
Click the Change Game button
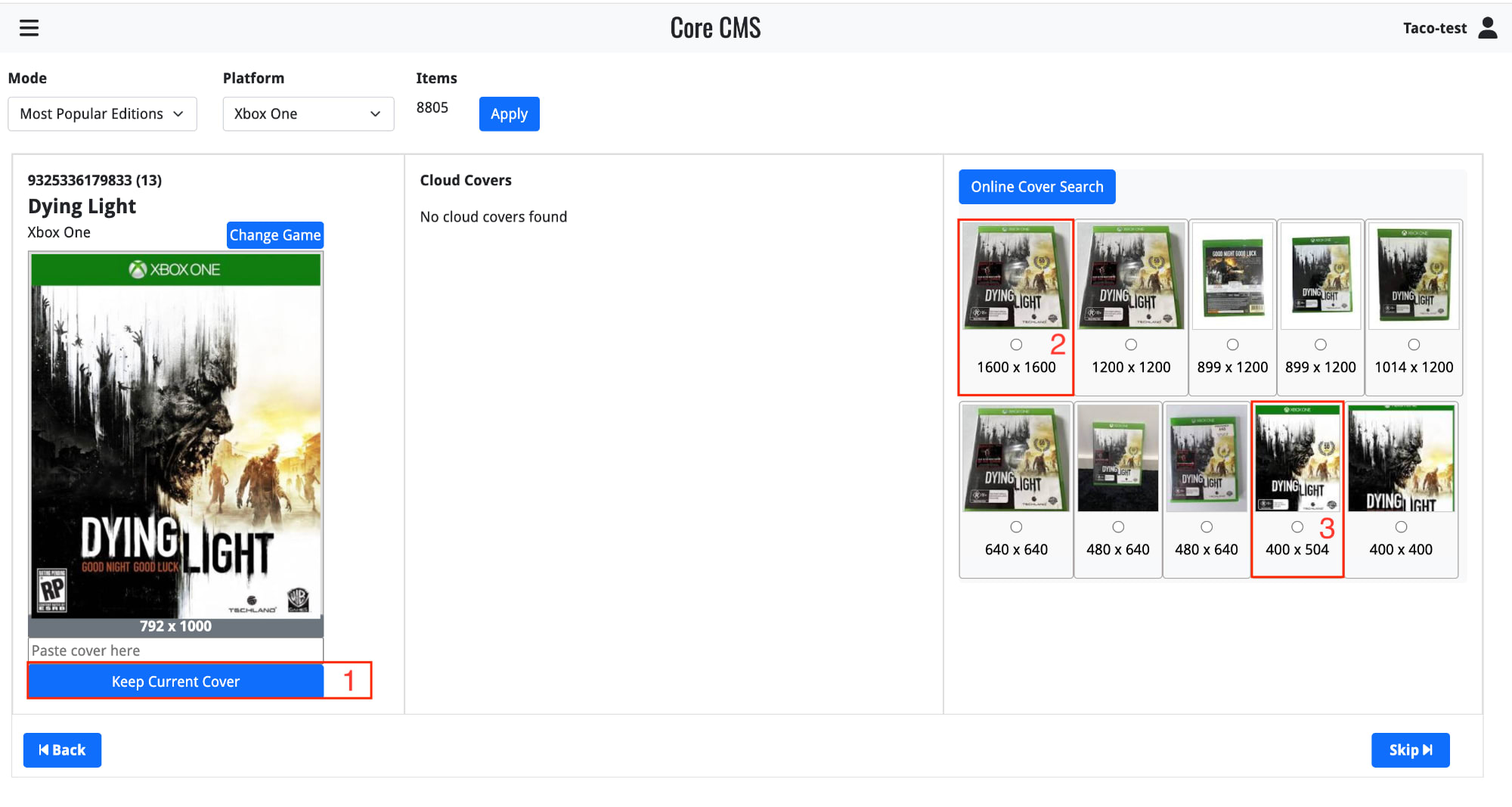click(275, 235)
